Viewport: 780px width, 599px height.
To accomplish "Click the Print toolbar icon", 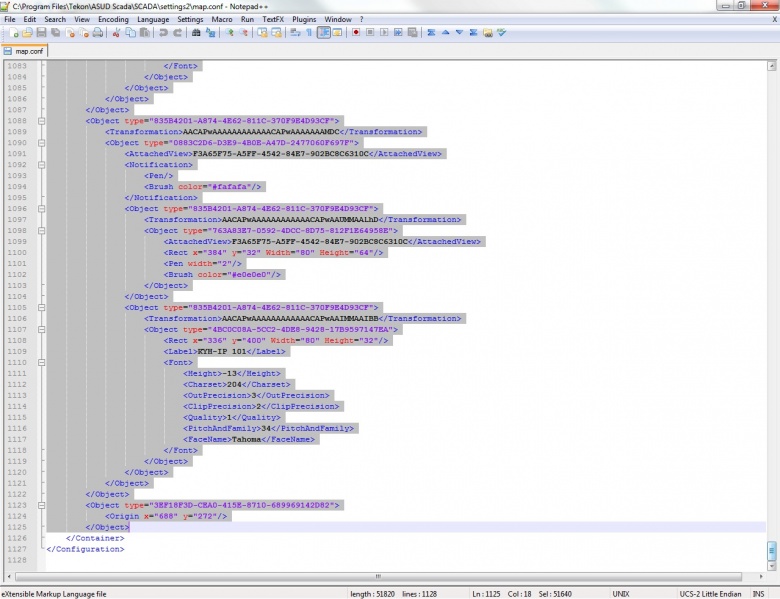I will pyautogui.click(x=98, y=33).
